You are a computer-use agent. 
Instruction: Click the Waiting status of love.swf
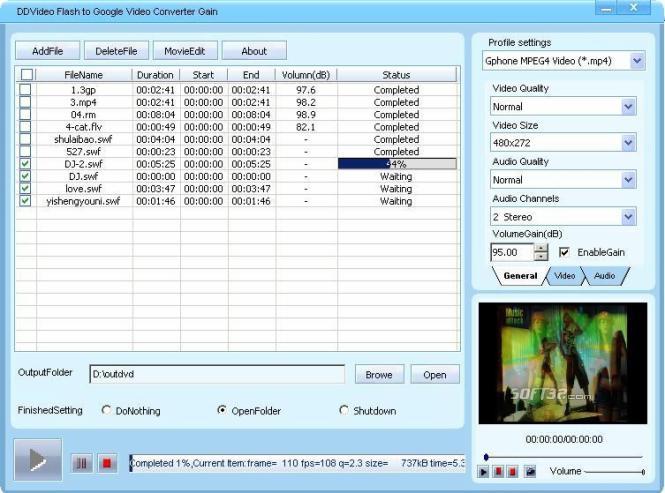(396, 188)
